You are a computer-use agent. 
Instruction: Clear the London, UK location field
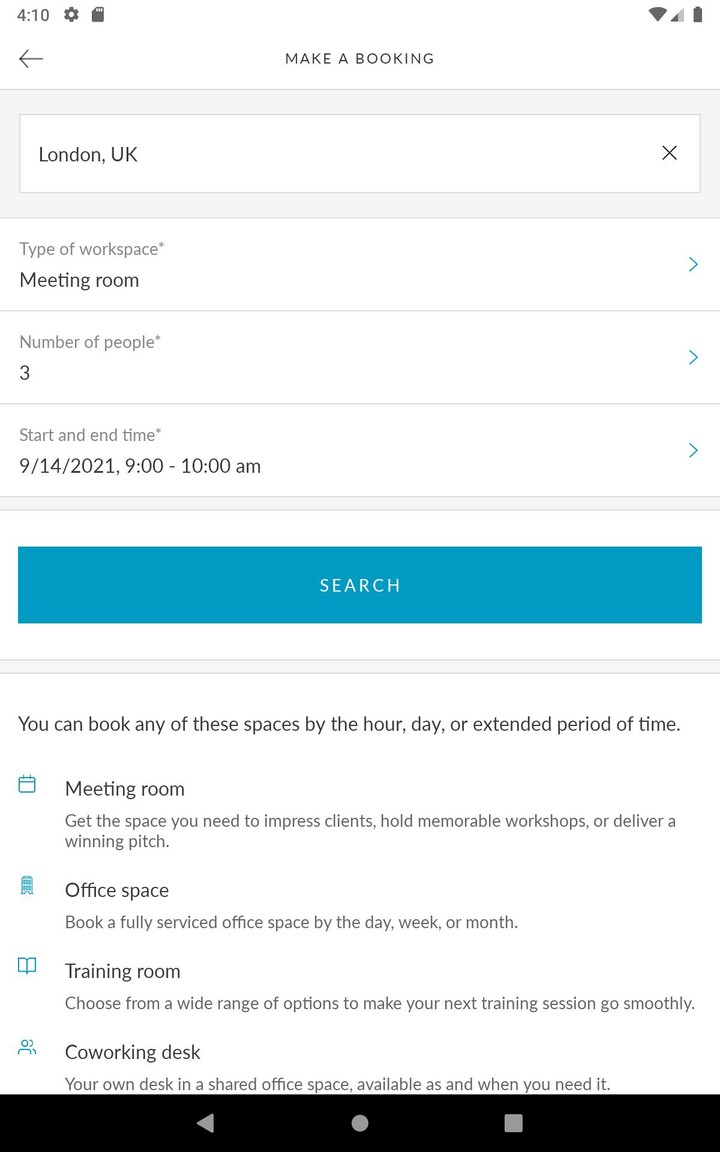669,153
